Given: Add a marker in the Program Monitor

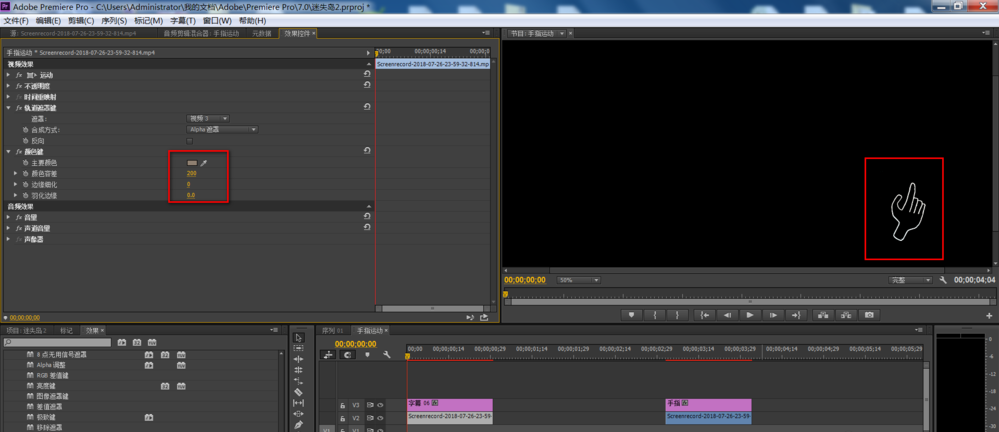Looking at the screenshot, I should point(631,315).
